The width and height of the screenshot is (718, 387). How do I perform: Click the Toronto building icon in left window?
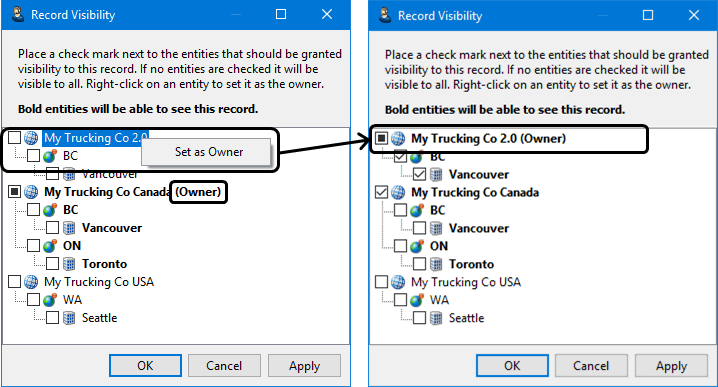[69, 264]
